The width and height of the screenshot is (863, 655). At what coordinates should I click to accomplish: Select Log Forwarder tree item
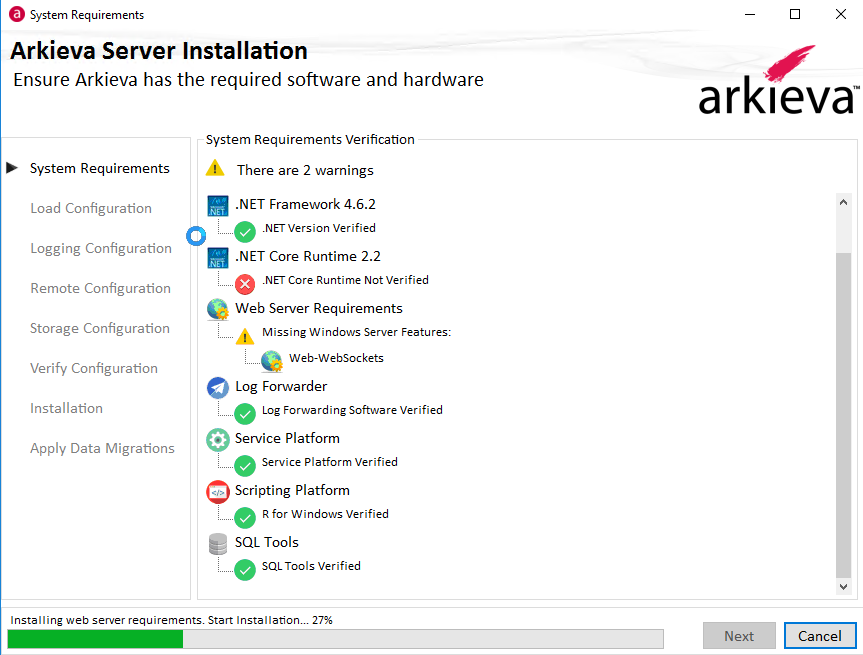281,386
